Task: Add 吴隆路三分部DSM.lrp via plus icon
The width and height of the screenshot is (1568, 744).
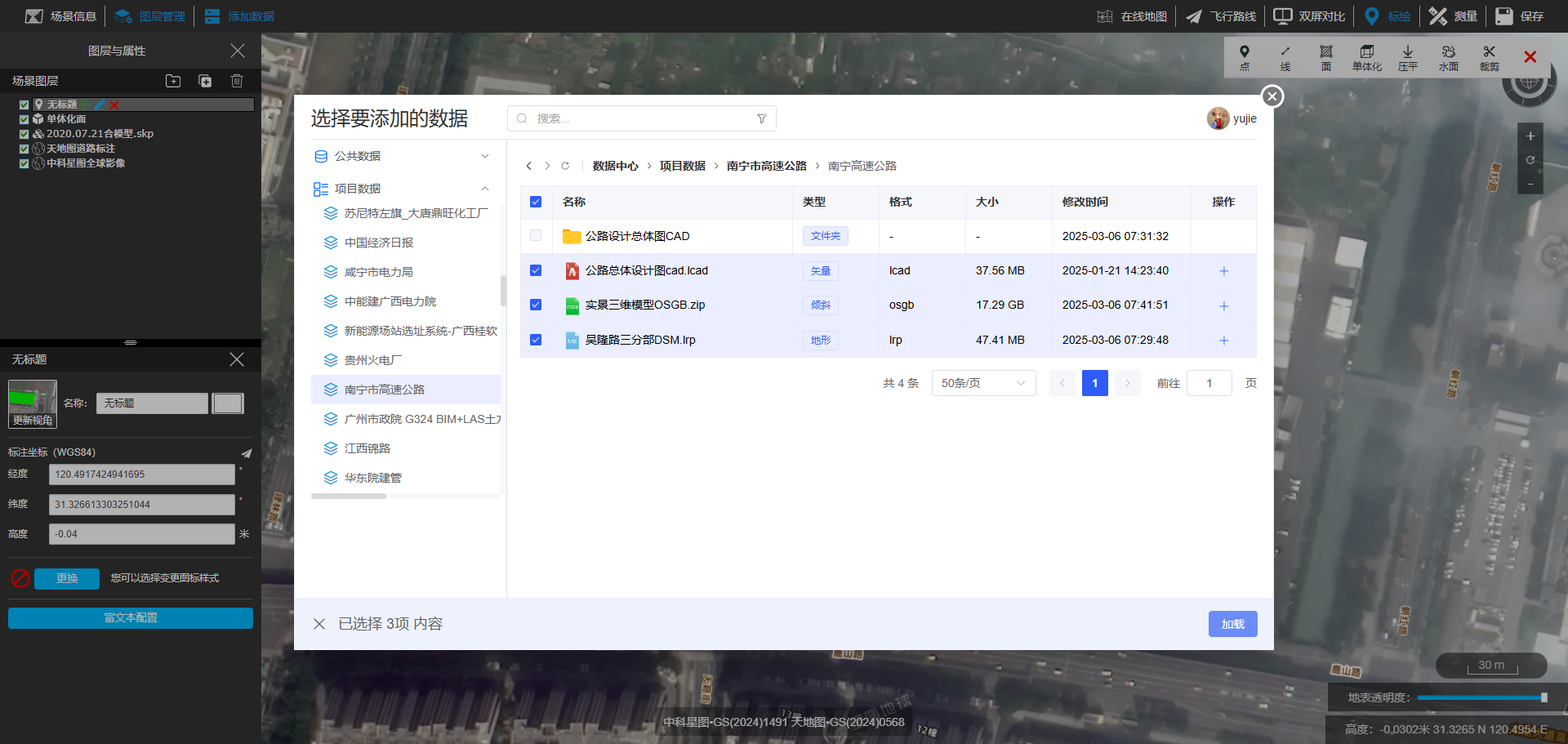Action: coord(1223,341)
